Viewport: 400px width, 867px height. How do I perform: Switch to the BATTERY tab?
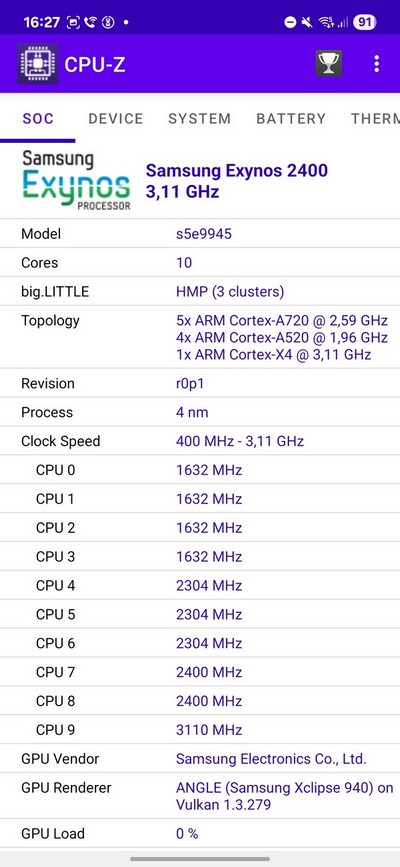[x=291, y=118]
